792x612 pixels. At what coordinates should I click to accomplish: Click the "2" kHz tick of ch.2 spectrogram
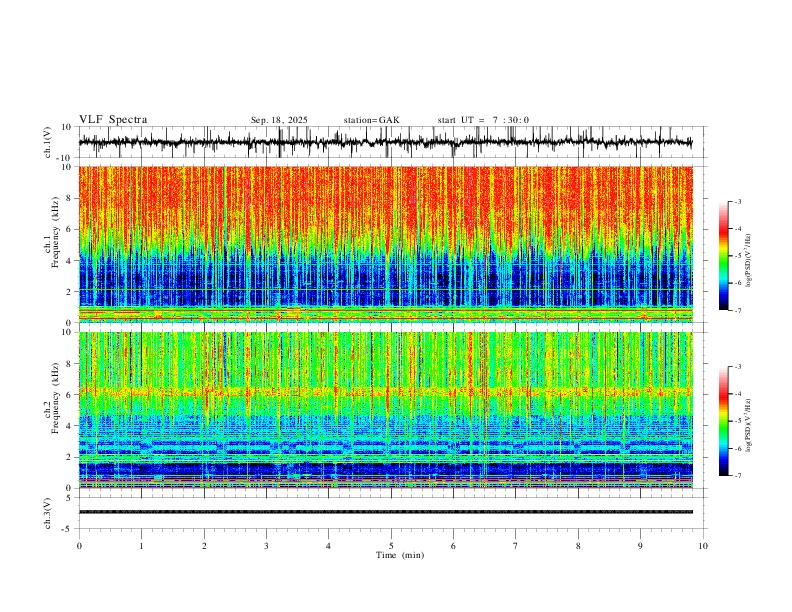[x=68, y=457]
